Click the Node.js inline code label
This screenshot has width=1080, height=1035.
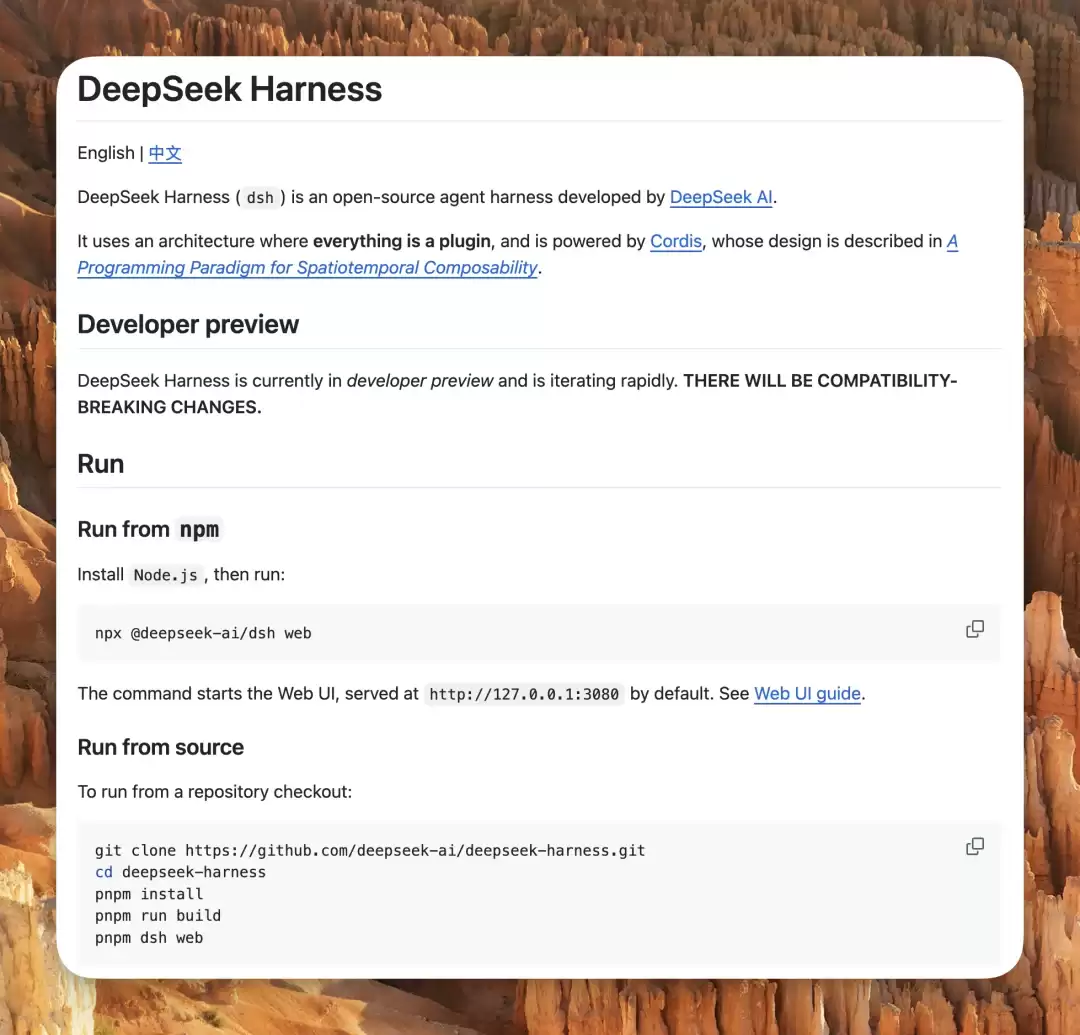[165, 575]
